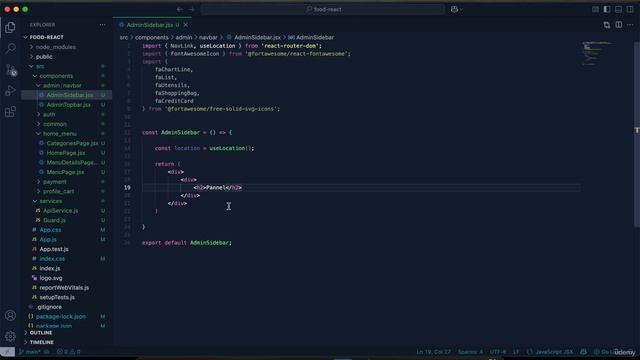The height and width of the screenshot is (360, 640).
Task: Click the main branch status item
Action: (x=30, y=352)
